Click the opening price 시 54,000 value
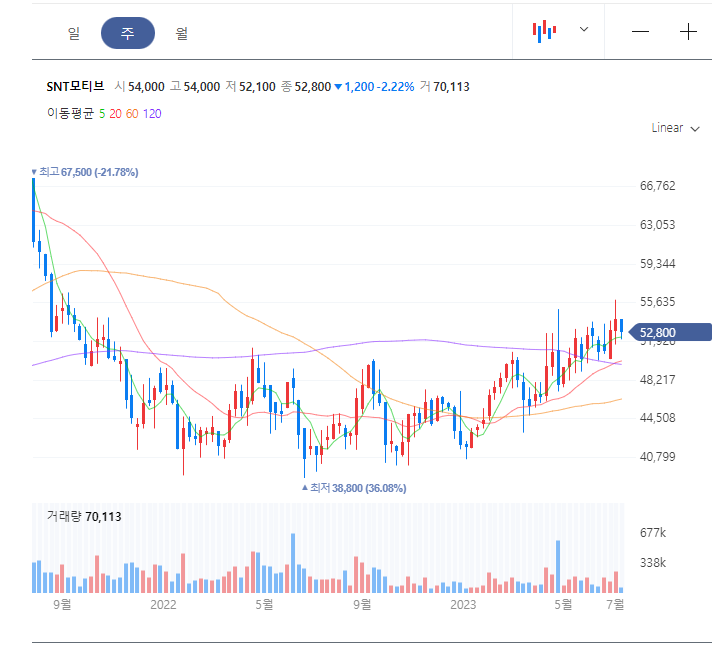Viewport: 721px width, 645px height. (140, 86)
